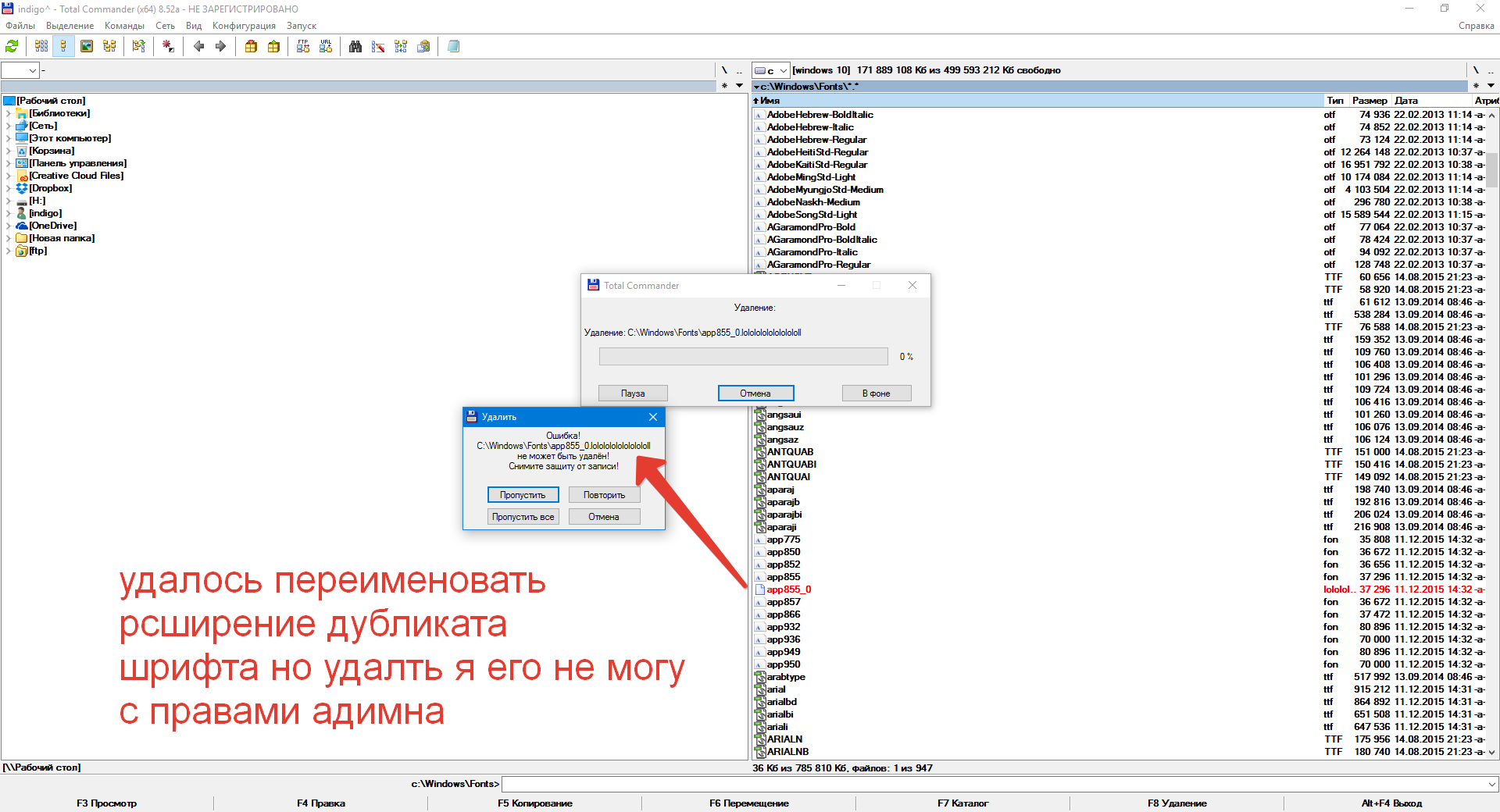Image resolution: width=1500 pixels, height=812 pixels.
Task: Click Повторить in the Удалить dialog
Action: (x=604, y=495)
